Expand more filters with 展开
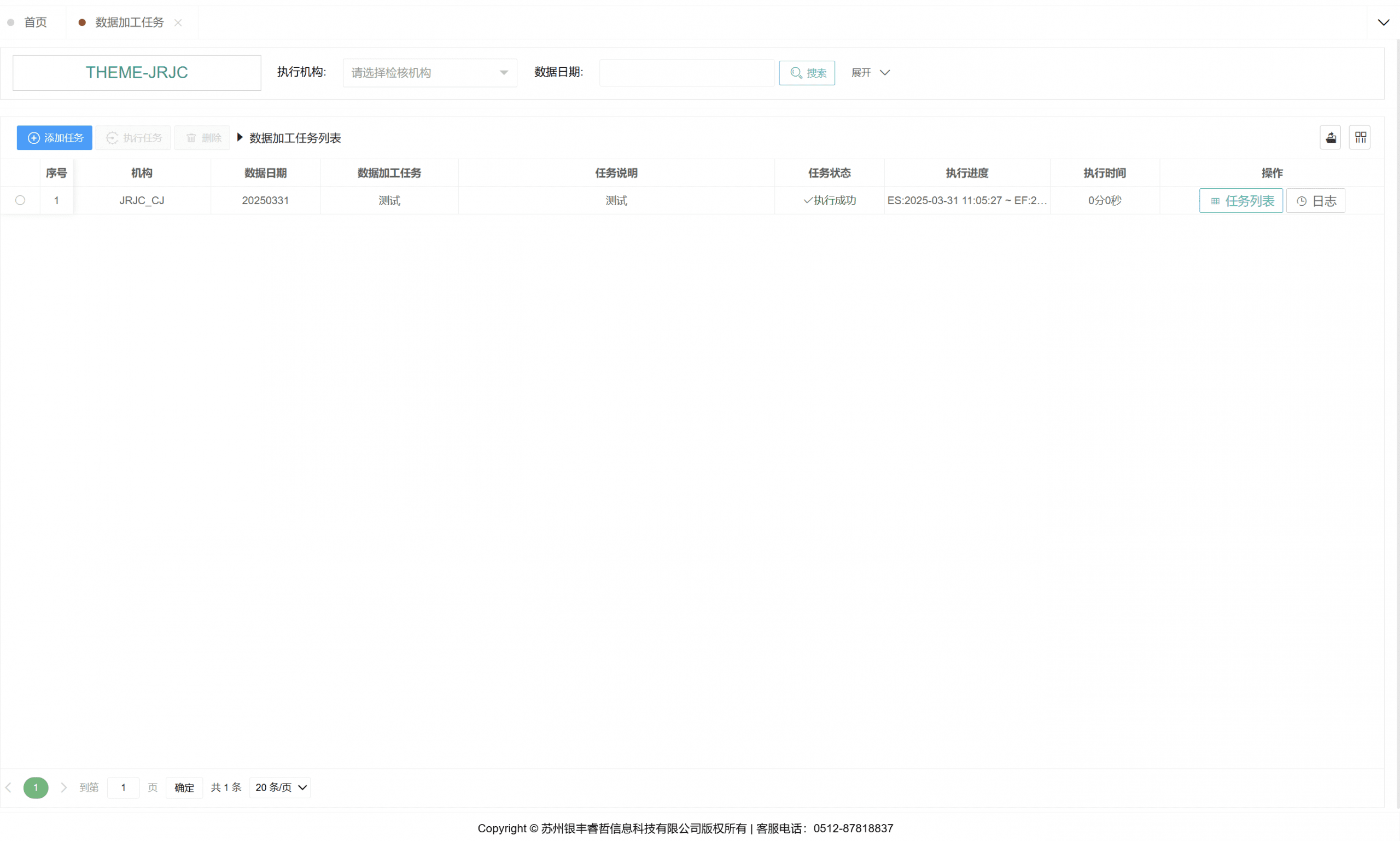 tap(870, 73)
